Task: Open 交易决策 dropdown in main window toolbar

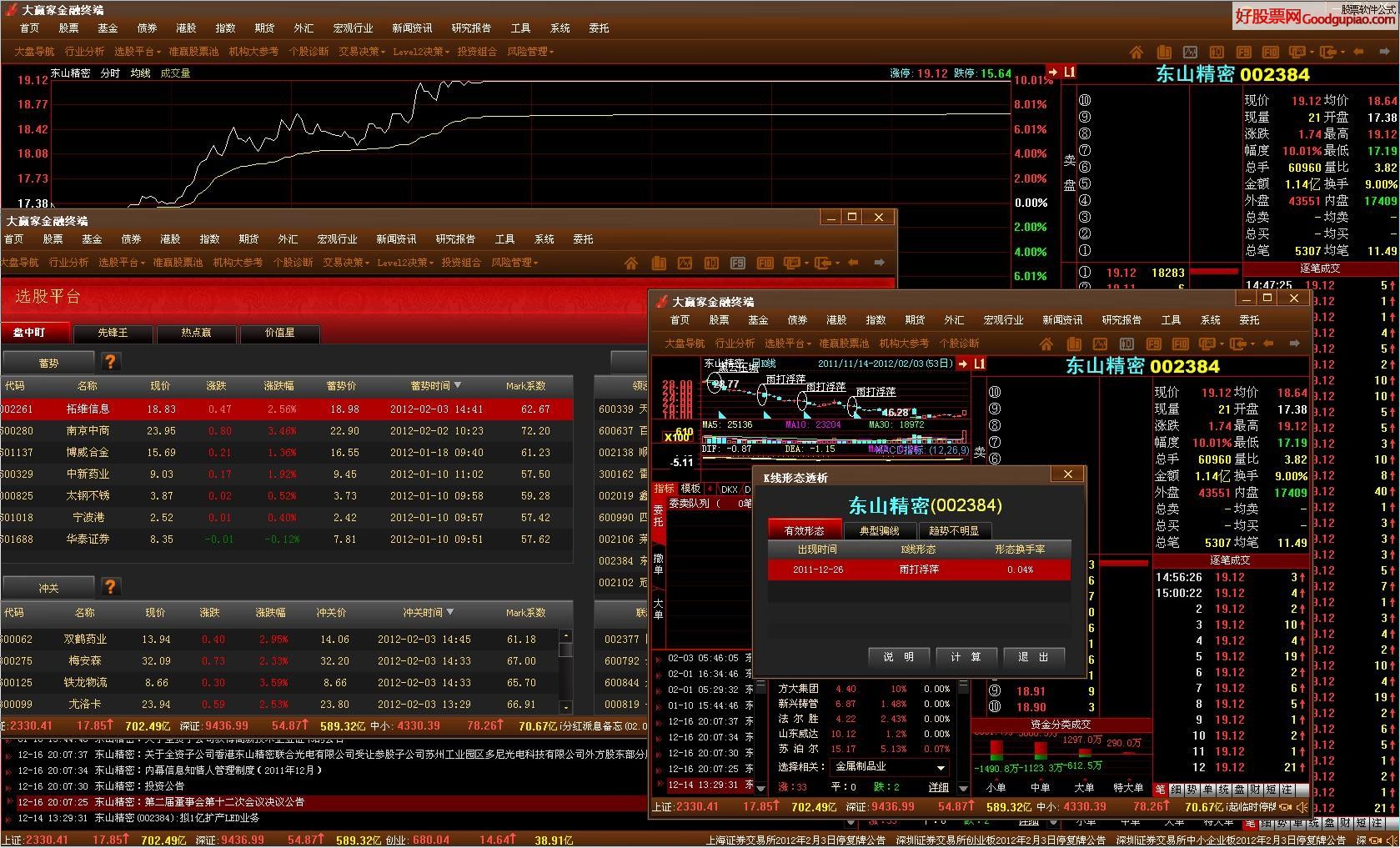Action: tap(362, 52)
